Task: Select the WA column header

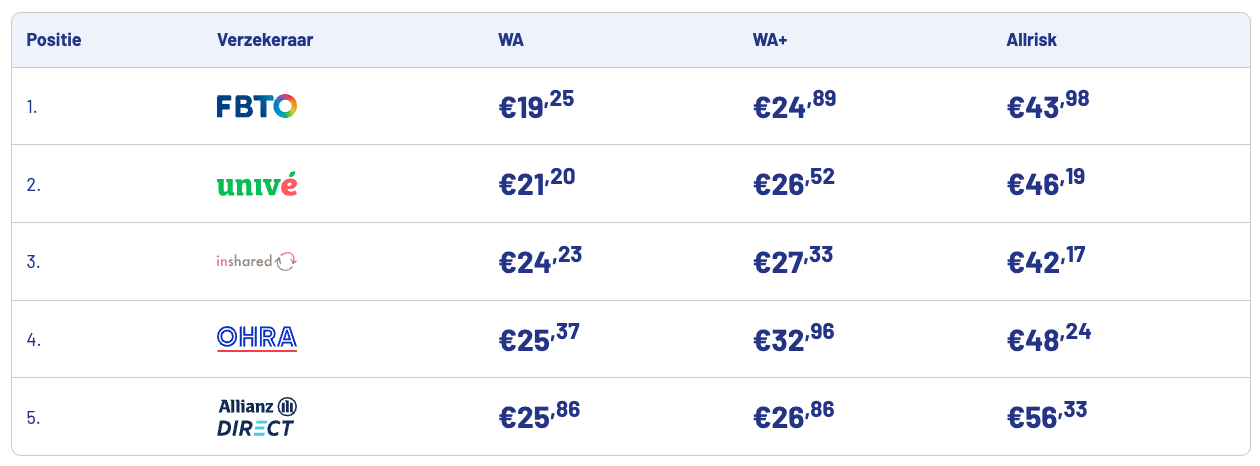Action: click(x=511, y=40)
